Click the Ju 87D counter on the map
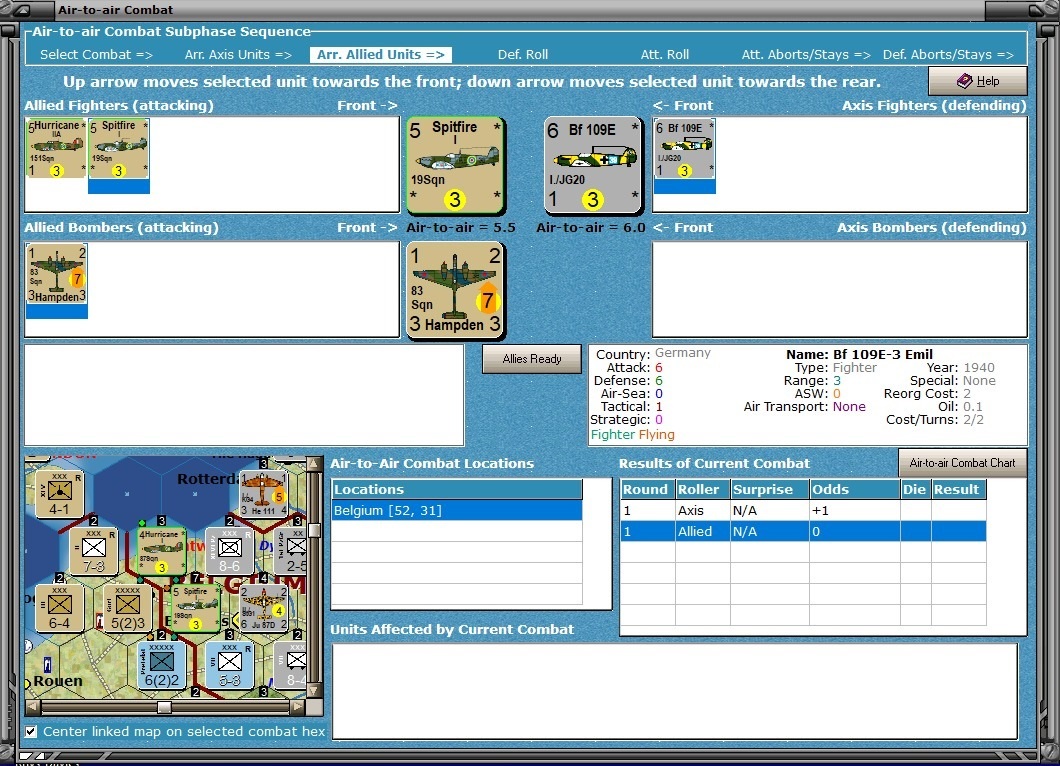 [x=263, y=608]
